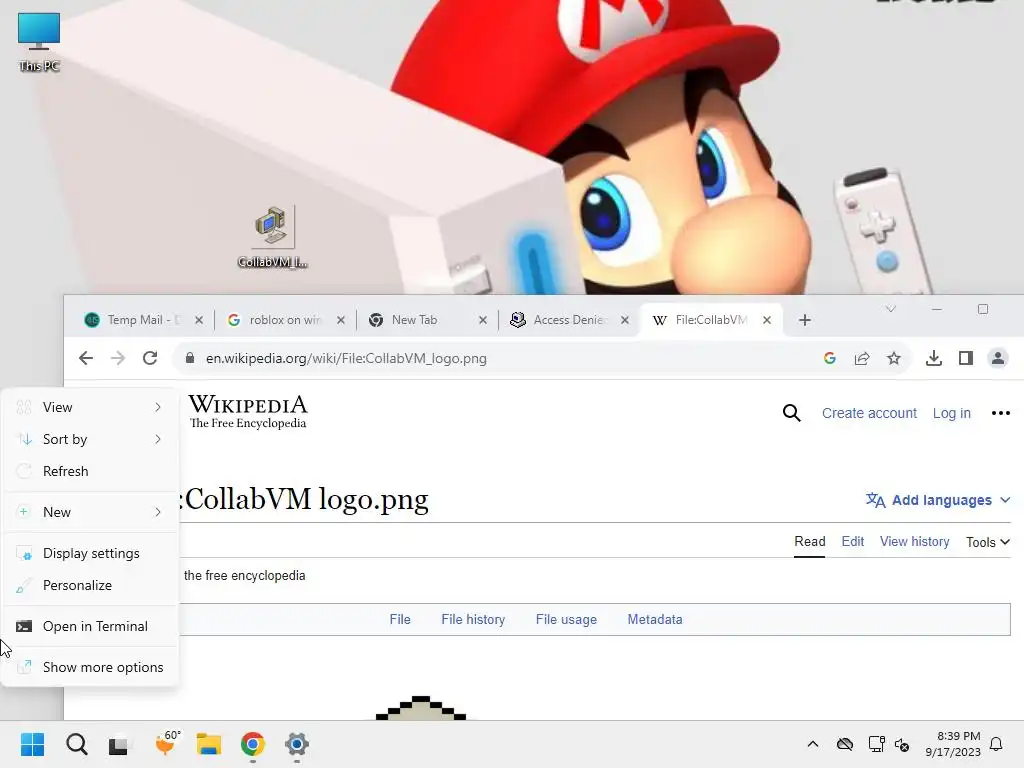
Task: Select the Read tab
Action: pyautogui.click(x=810, y=541)
